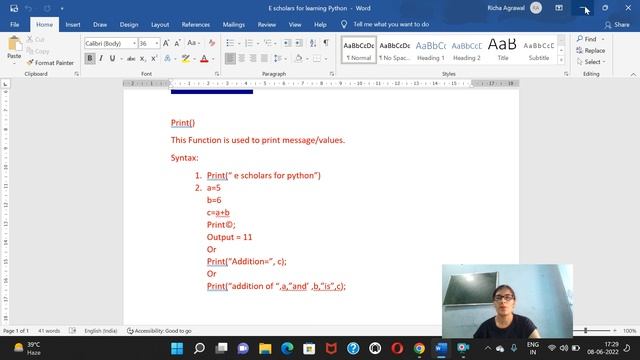
Task: Toggle Bold formatting
Action: [x=90, y=58]
